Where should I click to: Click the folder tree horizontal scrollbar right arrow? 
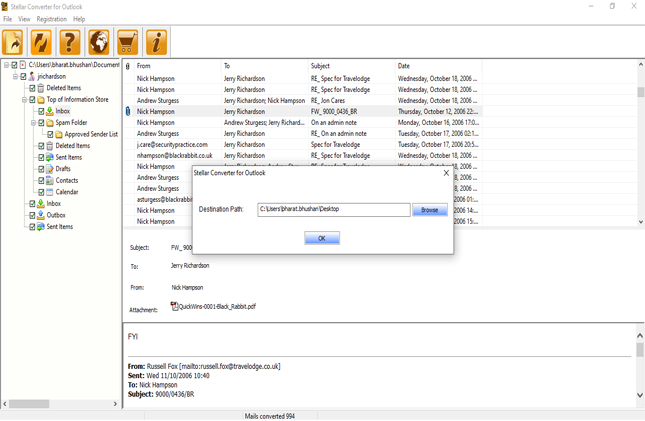115,404
